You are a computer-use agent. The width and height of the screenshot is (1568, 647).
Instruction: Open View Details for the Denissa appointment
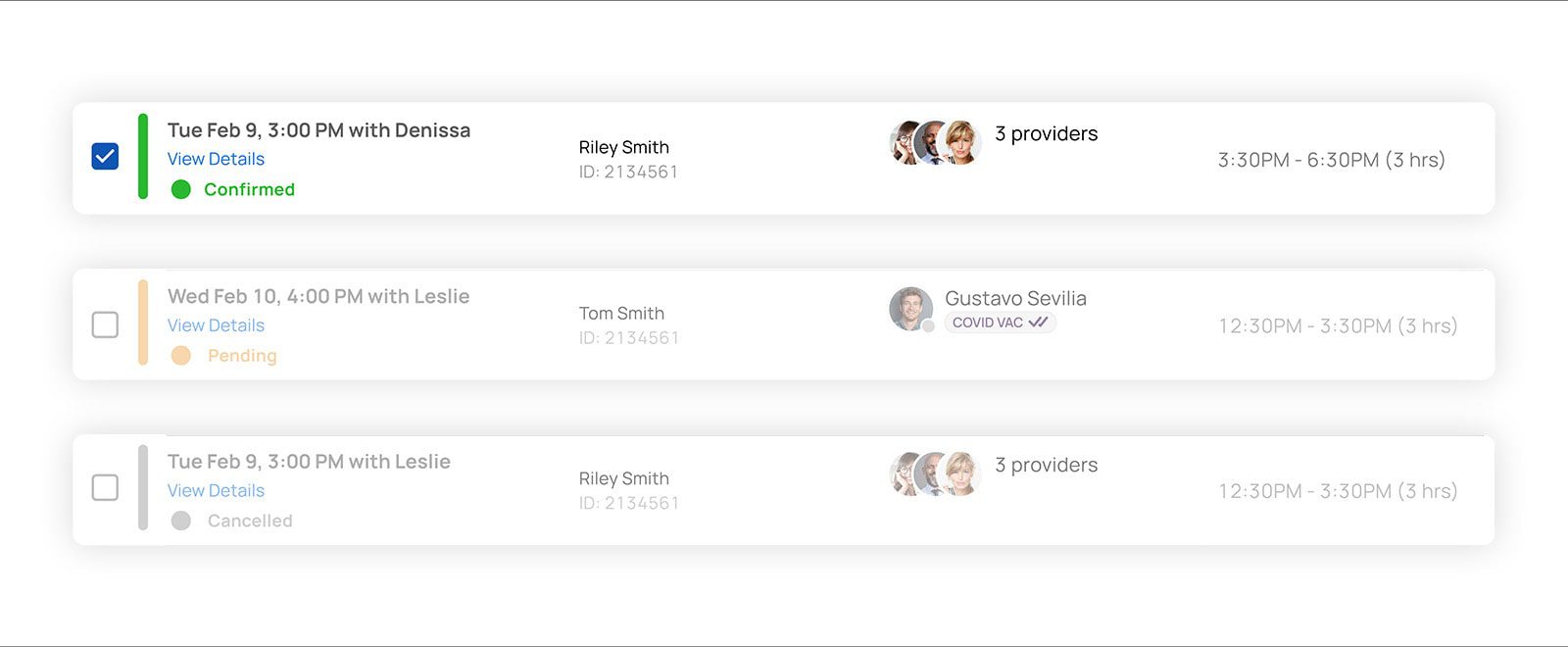click(216, 159)
